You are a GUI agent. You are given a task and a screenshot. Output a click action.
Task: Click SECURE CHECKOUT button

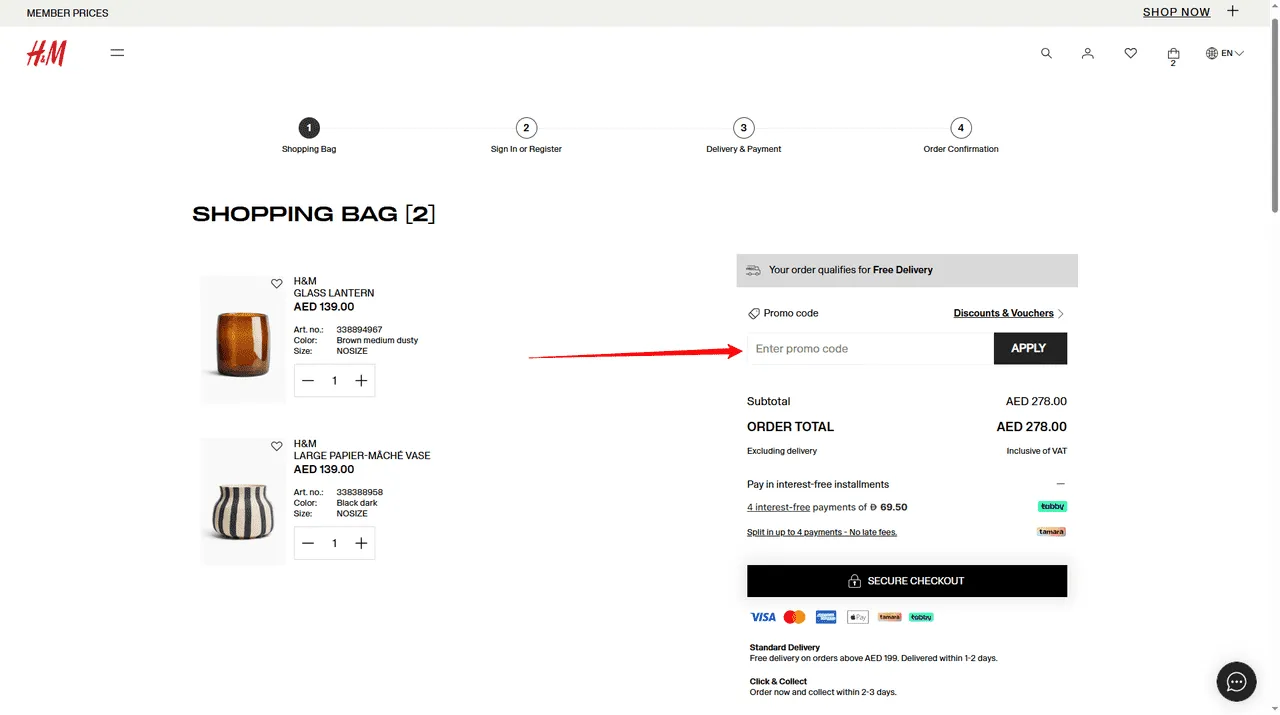[907, 581]
